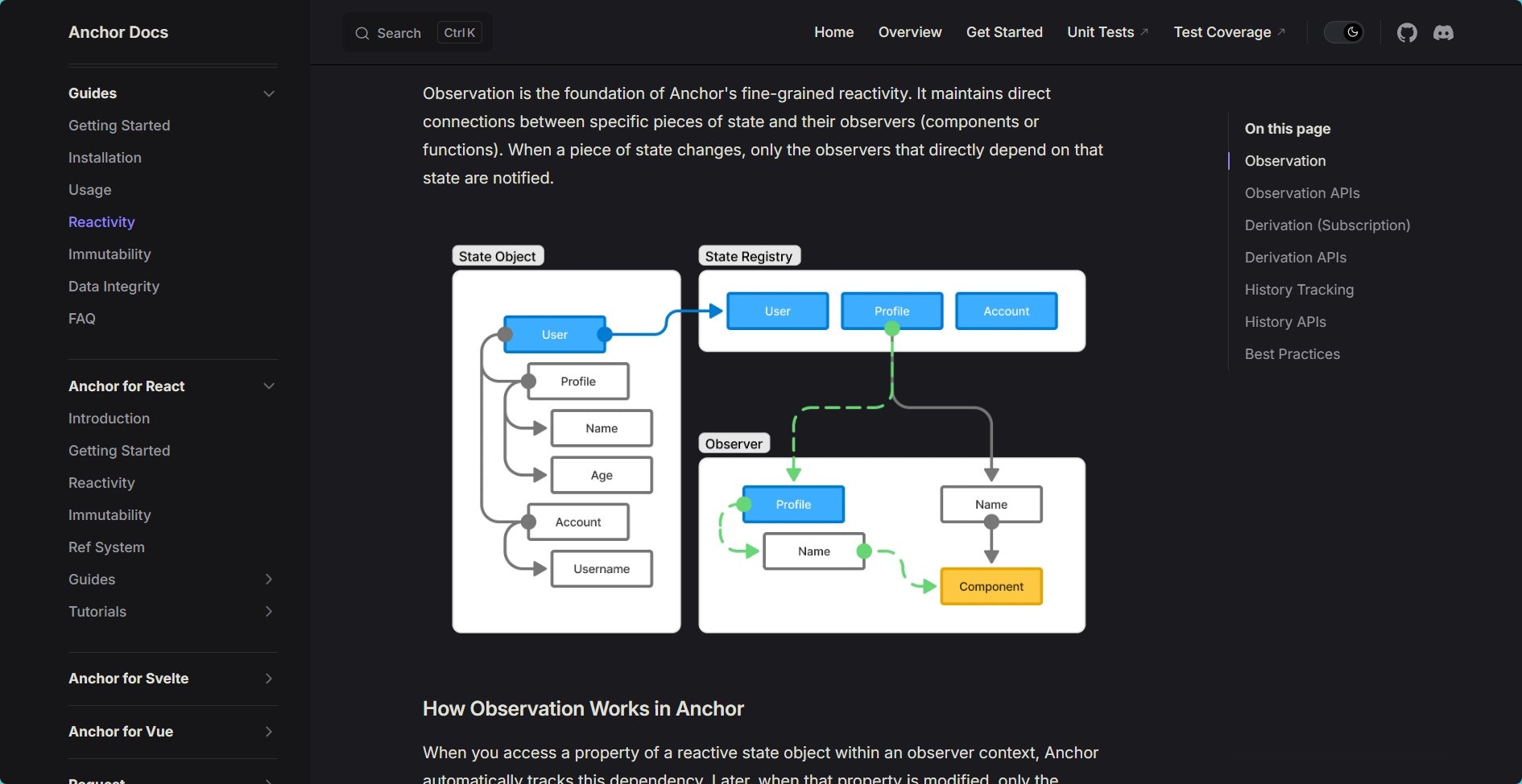Click the yellow Component box in diagram
The width and height of the screenshot is (1522, 784).
point(991,587)
